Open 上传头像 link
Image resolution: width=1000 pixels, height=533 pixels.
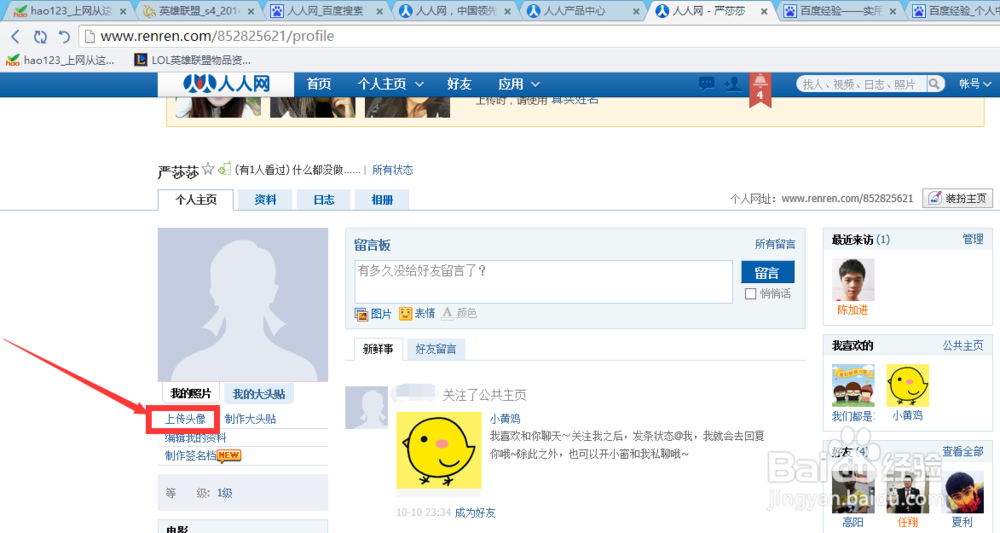pyautogui.click(x=186, y=419)
